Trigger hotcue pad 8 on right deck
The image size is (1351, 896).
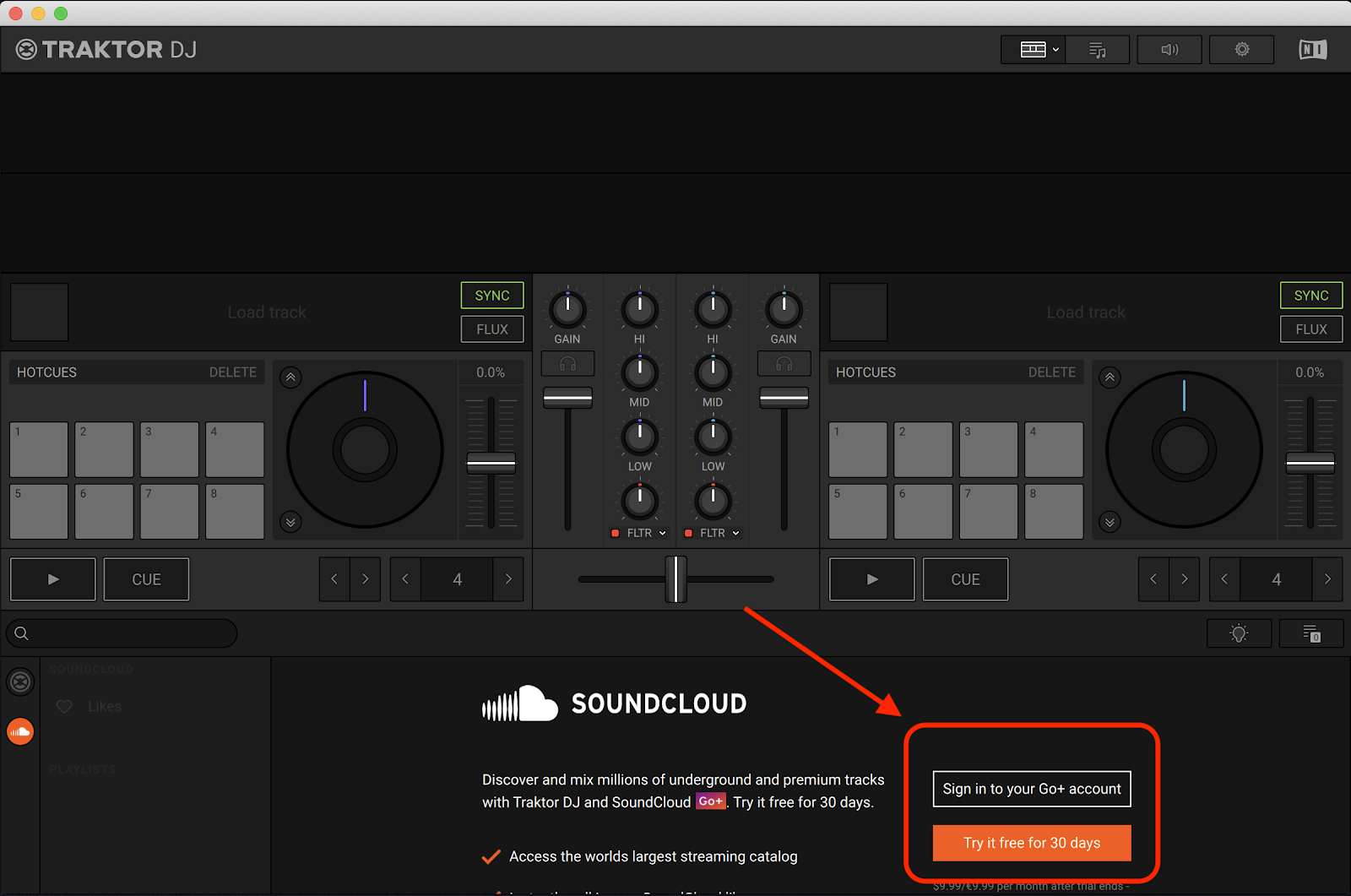click(x=1054, y=512)
